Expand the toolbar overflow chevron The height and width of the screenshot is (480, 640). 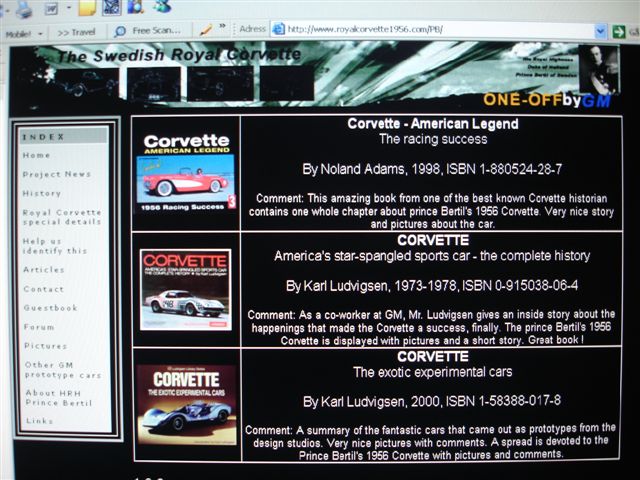[222, 26]
